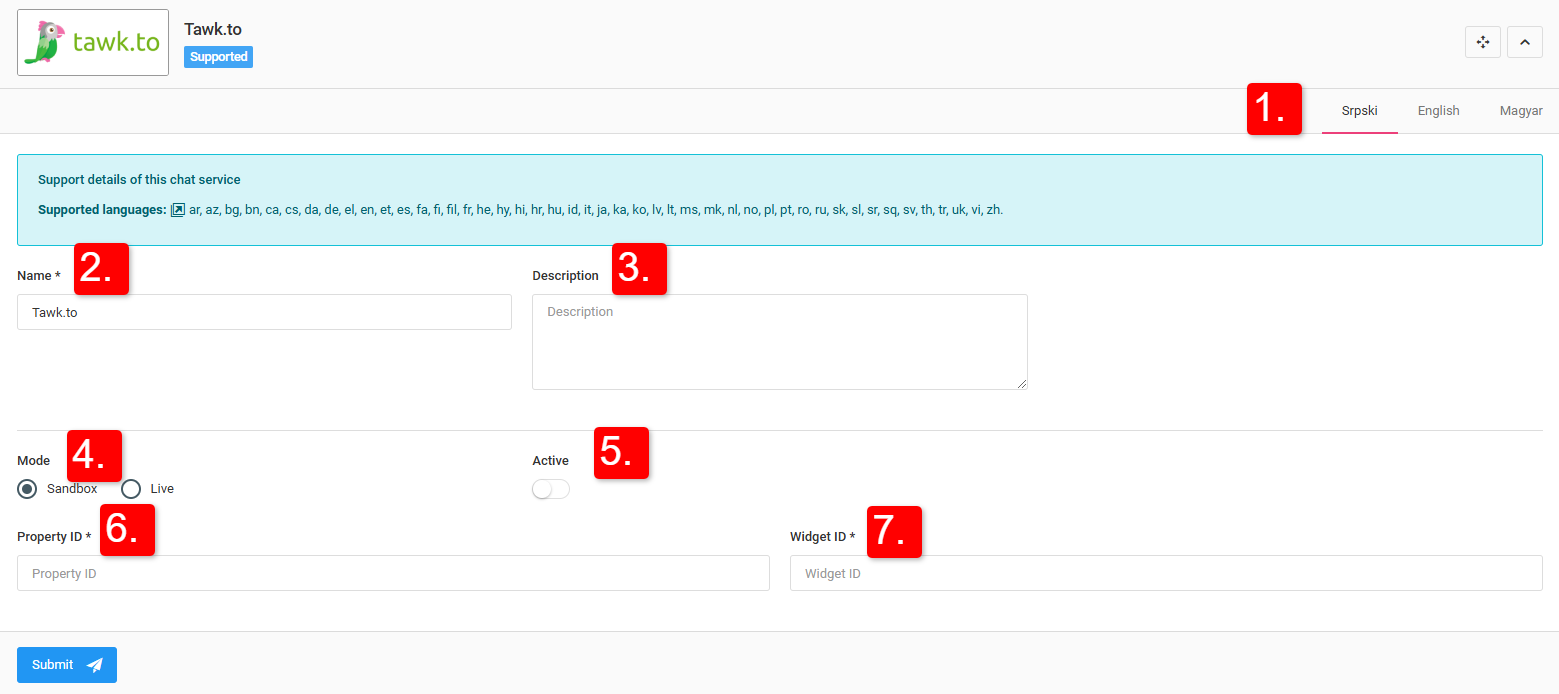Click the Property ID input field
The image size is (1559, 694).
[x=393, y=573]
